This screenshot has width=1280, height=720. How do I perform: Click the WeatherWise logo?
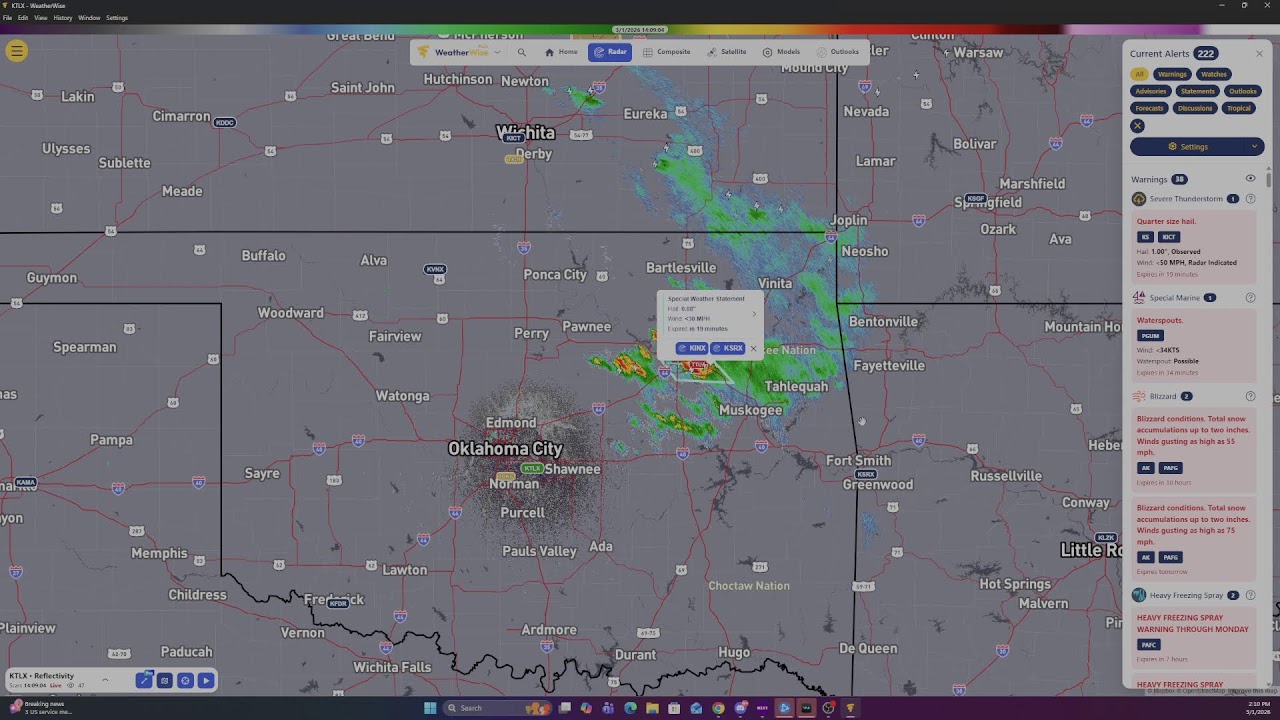click(x=453, y=52)
